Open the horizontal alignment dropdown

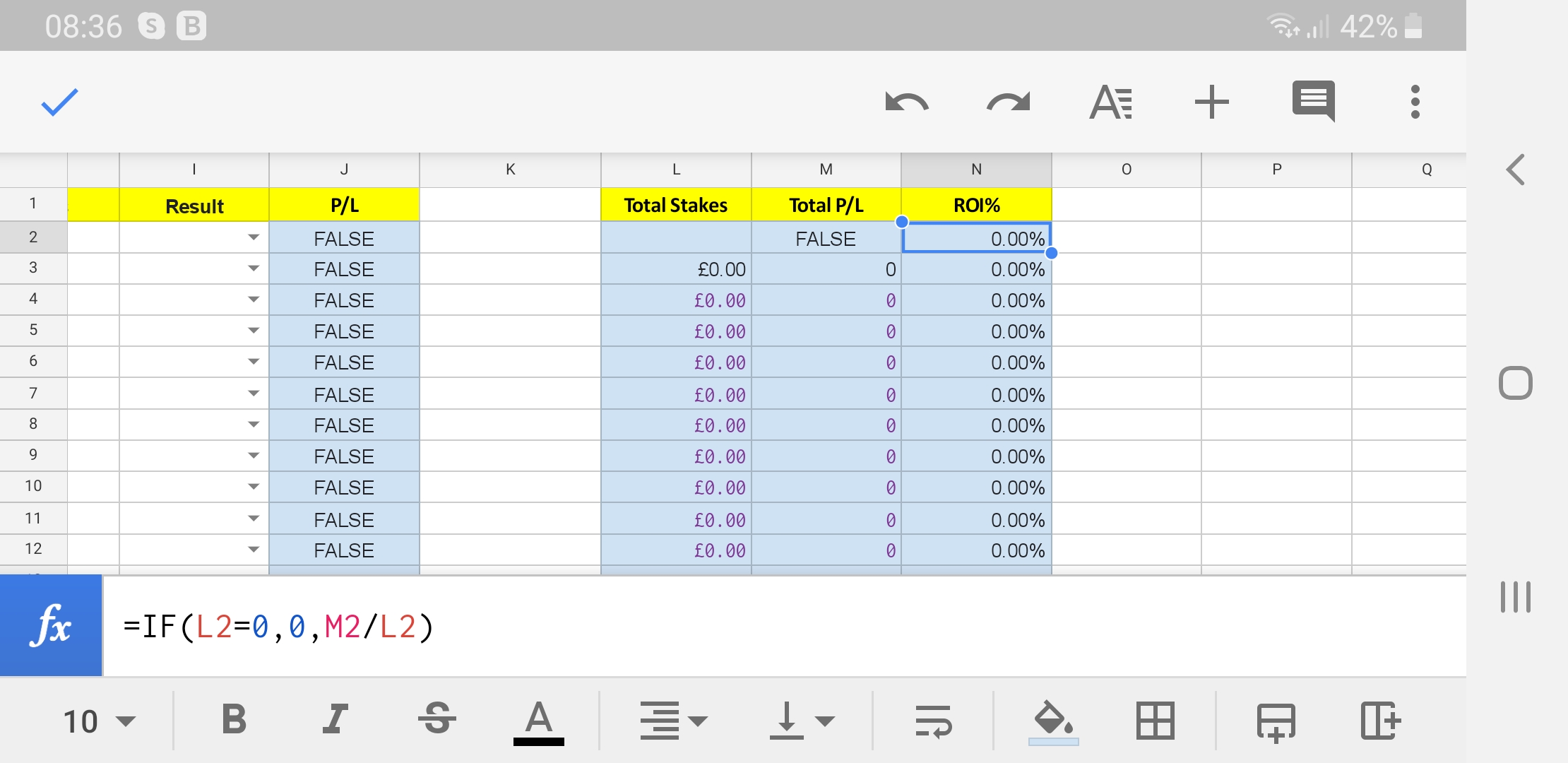point(674,721)
